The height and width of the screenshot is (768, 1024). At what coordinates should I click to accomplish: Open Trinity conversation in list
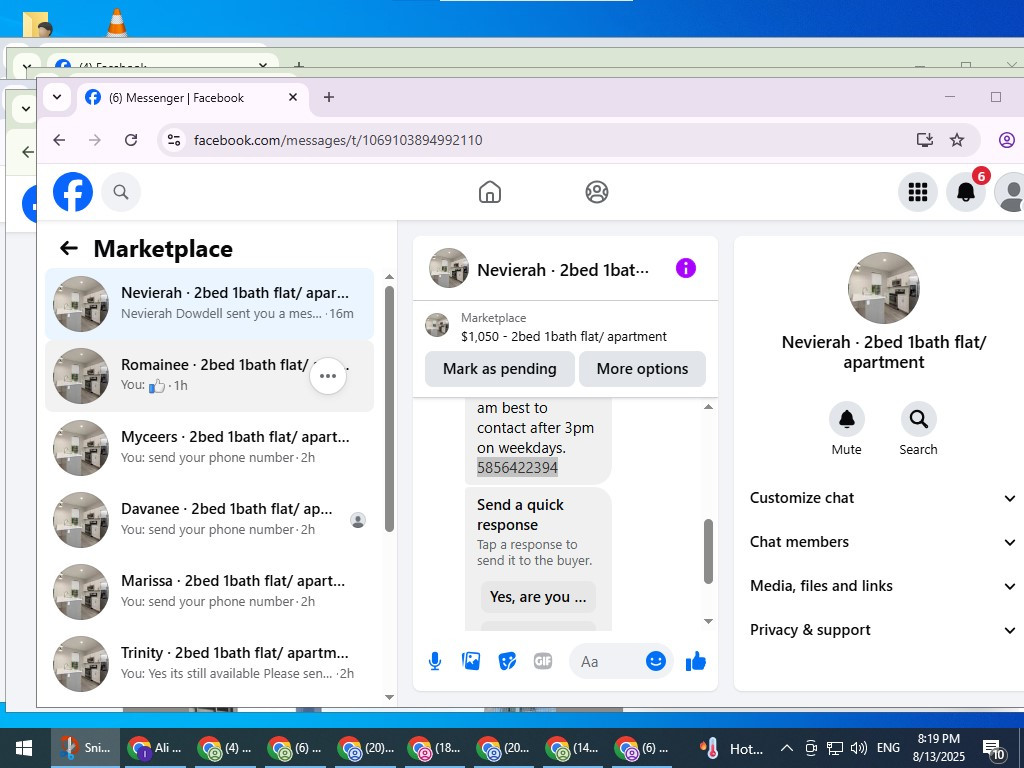tap(210, 663)
